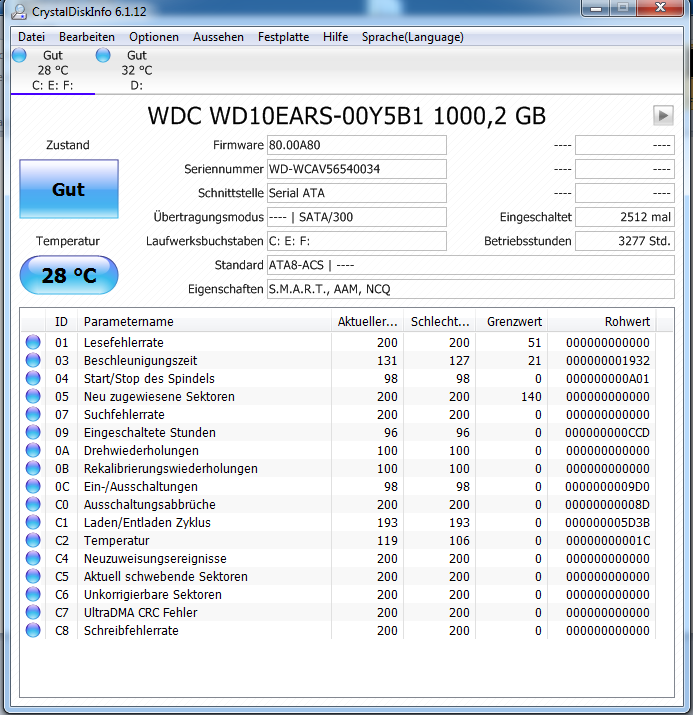Close the CrystalDiskInfo window
The width and height of the screenshot is (693, 715).
point(661,8)
